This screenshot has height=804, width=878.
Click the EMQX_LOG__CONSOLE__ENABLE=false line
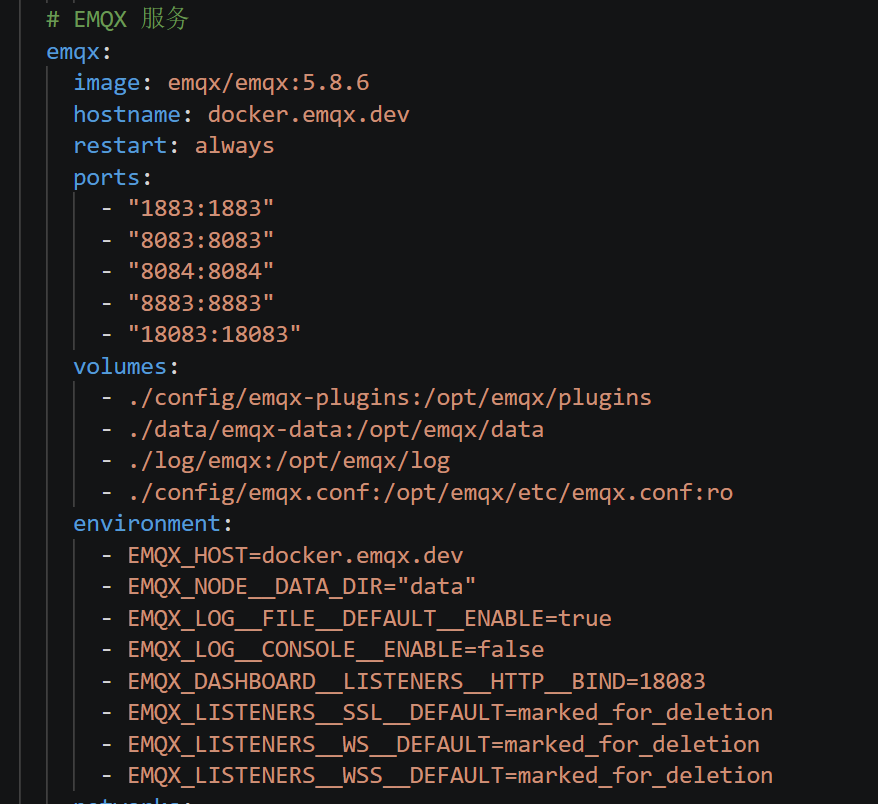[x=336, y=650]
